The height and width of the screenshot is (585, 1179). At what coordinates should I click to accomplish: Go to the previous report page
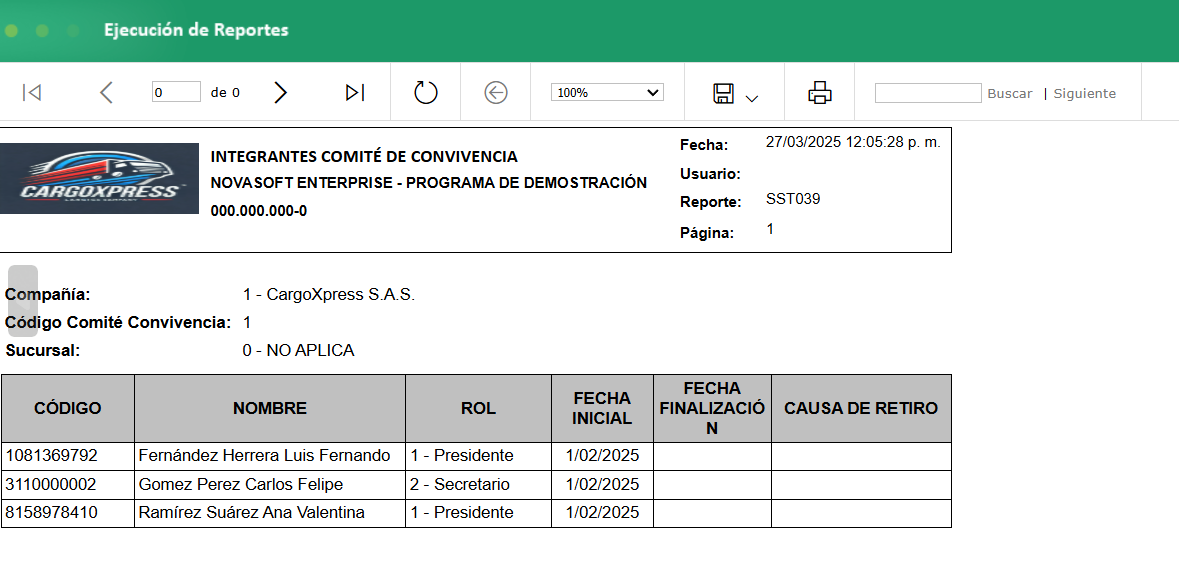[x=106, y=91]
